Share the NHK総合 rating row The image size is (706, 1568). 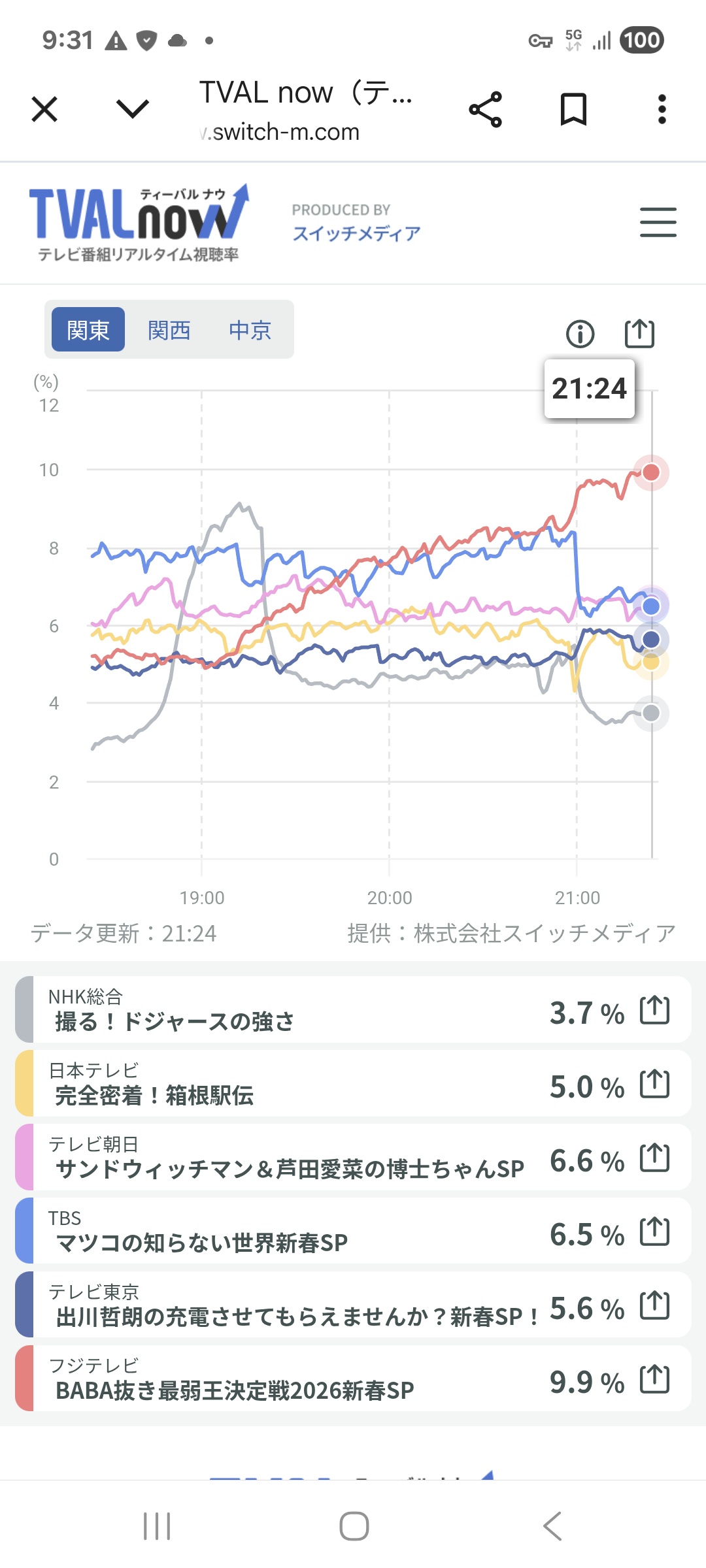654,1009
